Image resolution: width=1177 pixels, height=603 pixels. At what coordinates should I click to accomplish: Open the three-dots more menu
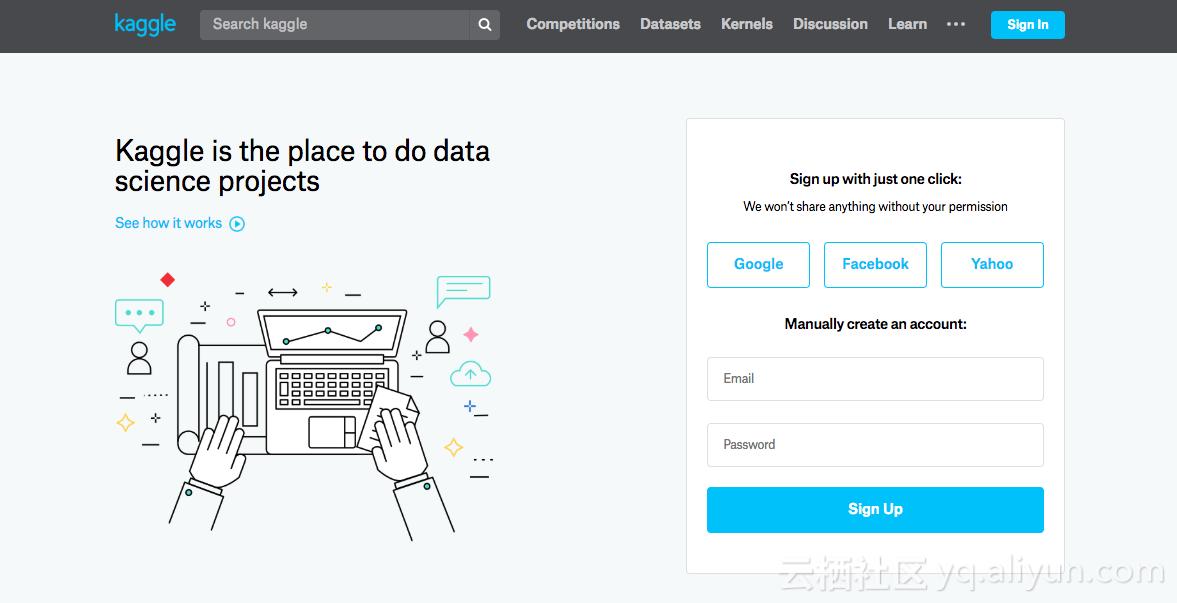[x=956, y=24]
